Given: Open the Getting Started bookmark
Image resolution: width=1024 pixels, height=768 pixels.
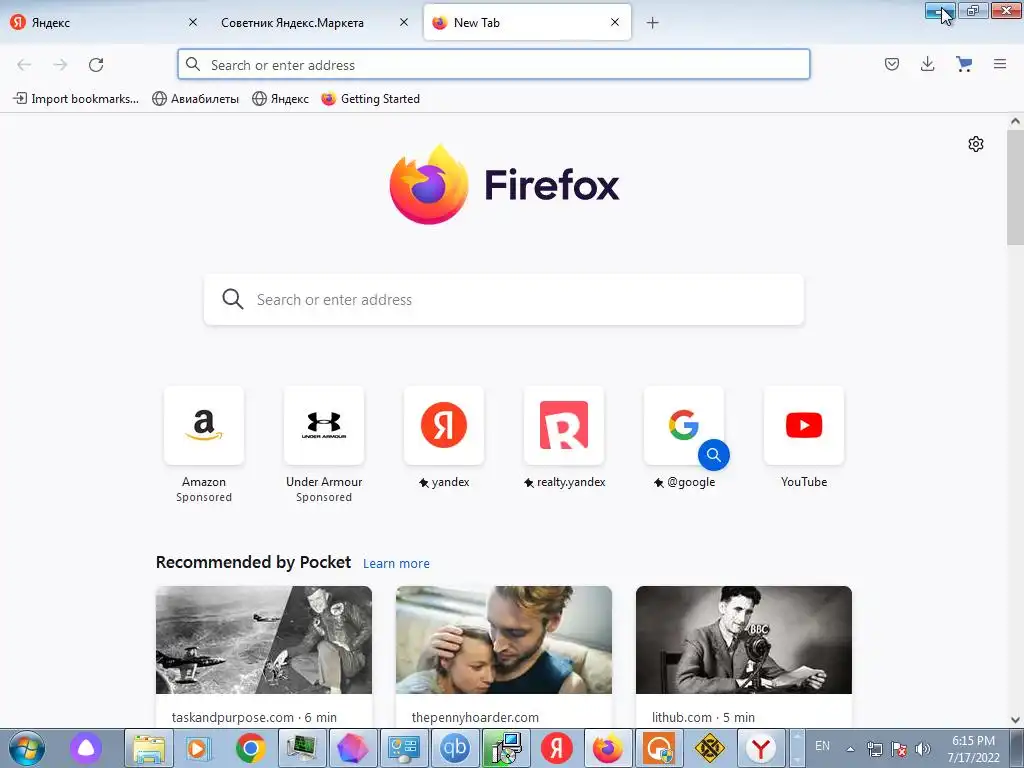Looking at the screenshot, I should coord(370,99).
